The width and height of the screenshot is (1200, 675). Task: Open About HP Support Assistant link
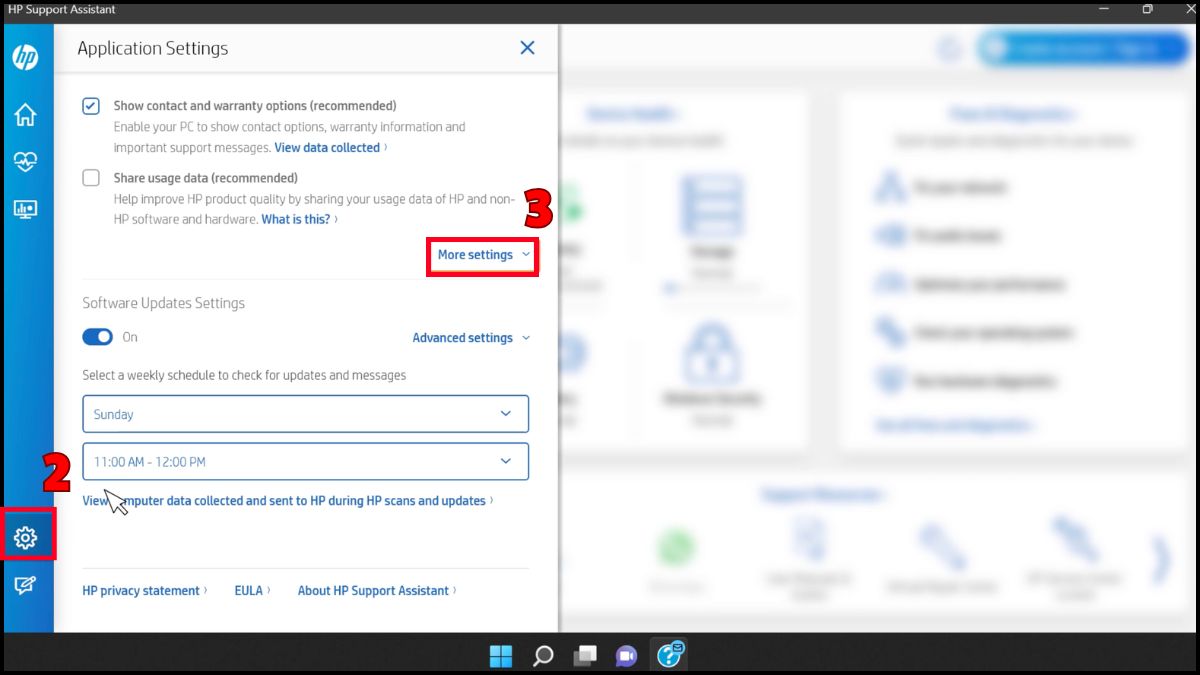pyautogui.click(x=377, y=591)
